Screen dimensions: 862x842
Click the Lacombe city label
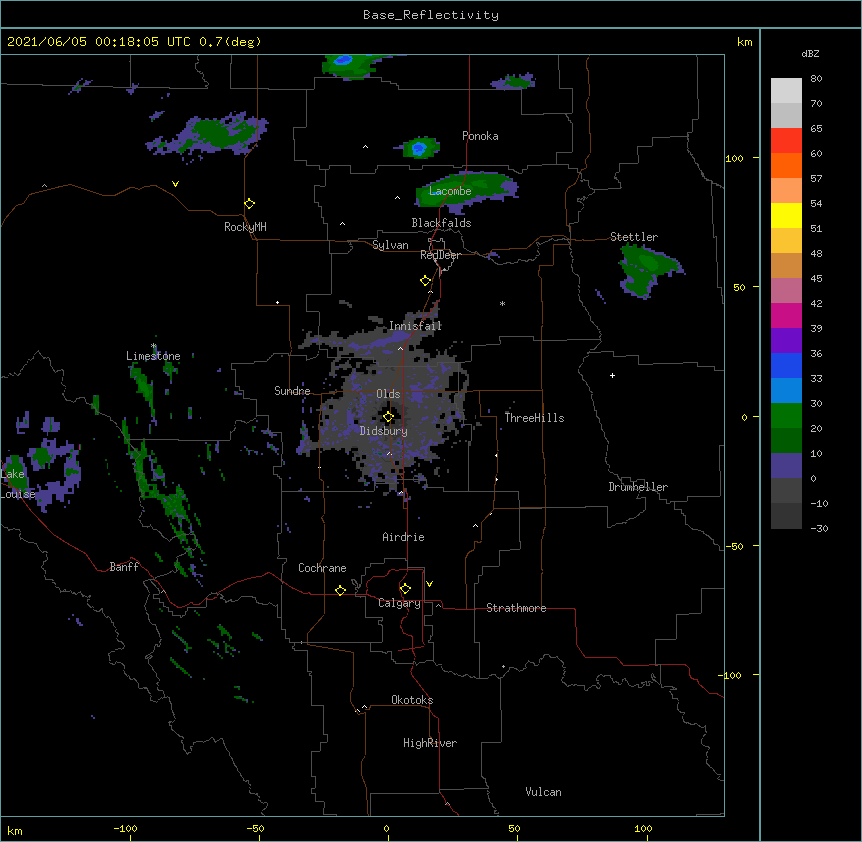(450, 191)
